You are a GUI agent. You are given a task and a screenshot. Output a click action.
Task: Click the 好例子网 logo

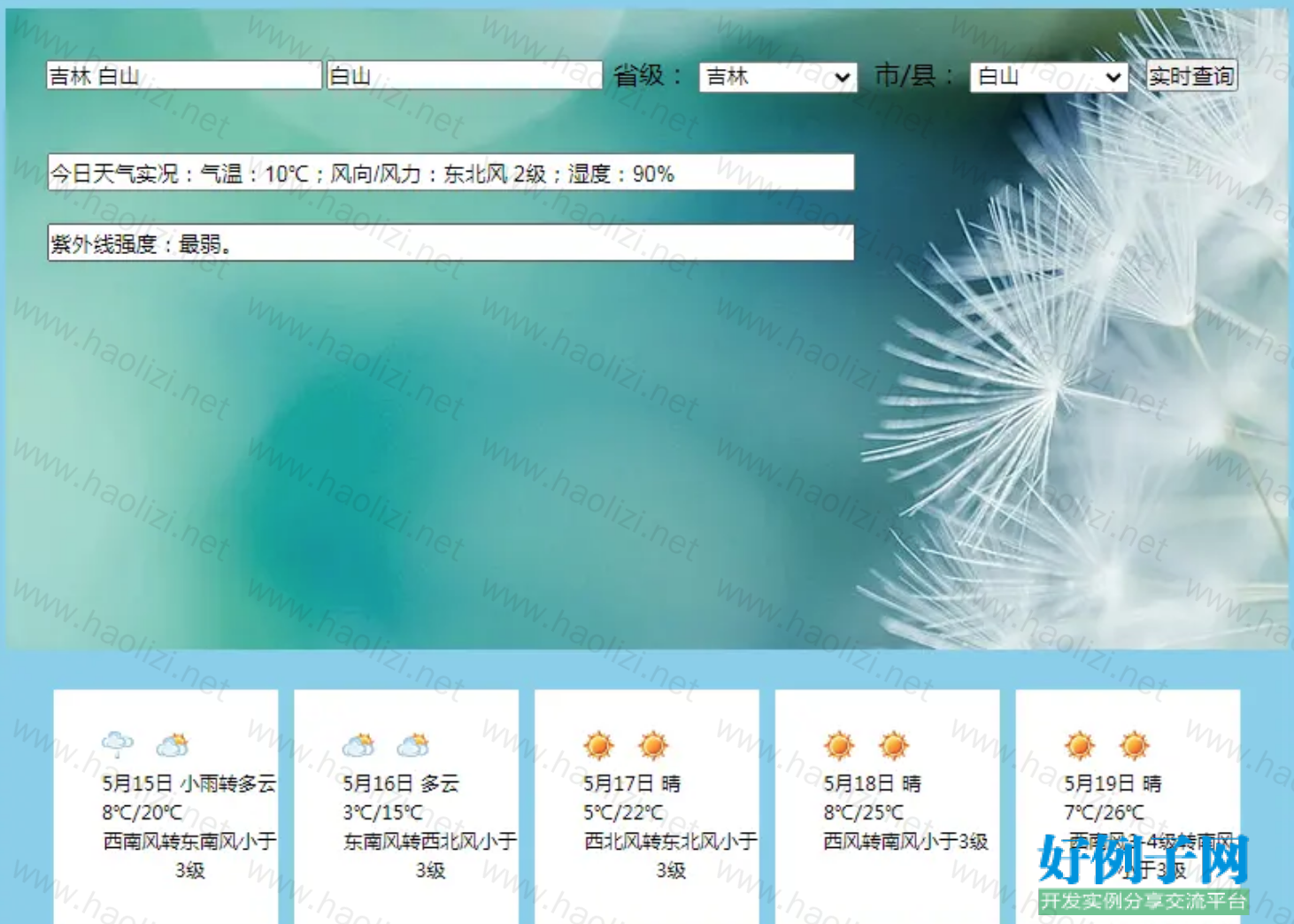coord(1144,873)
